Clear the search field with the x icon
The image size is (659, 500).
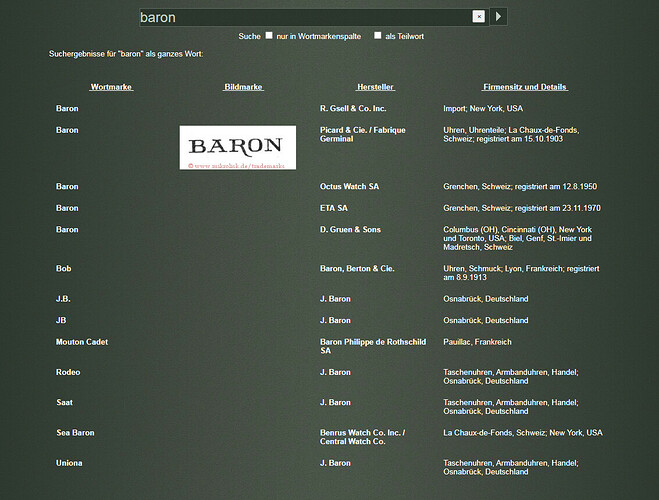[x=478, y=17]
